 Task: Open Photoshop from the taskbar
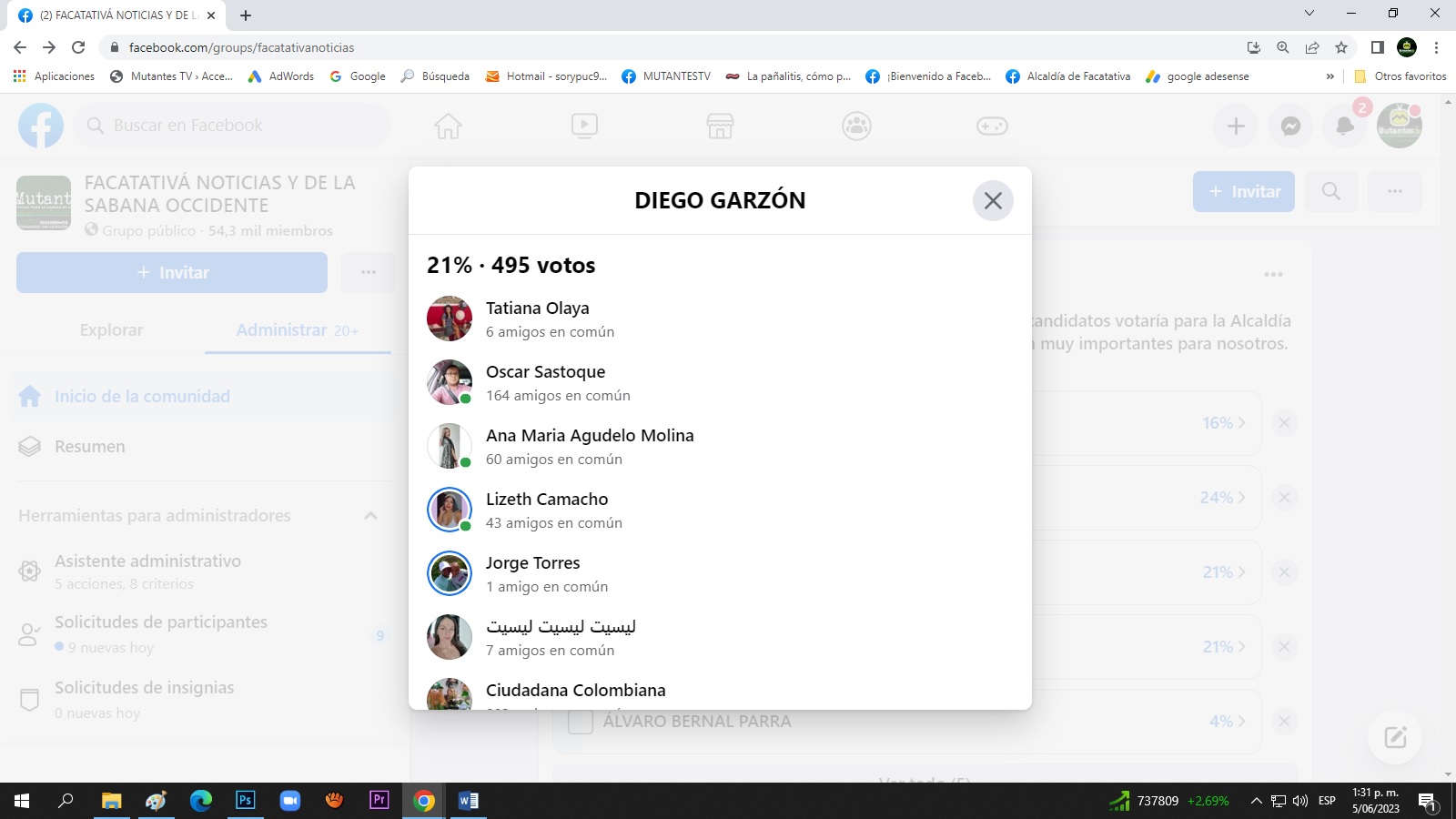point(245,801)
